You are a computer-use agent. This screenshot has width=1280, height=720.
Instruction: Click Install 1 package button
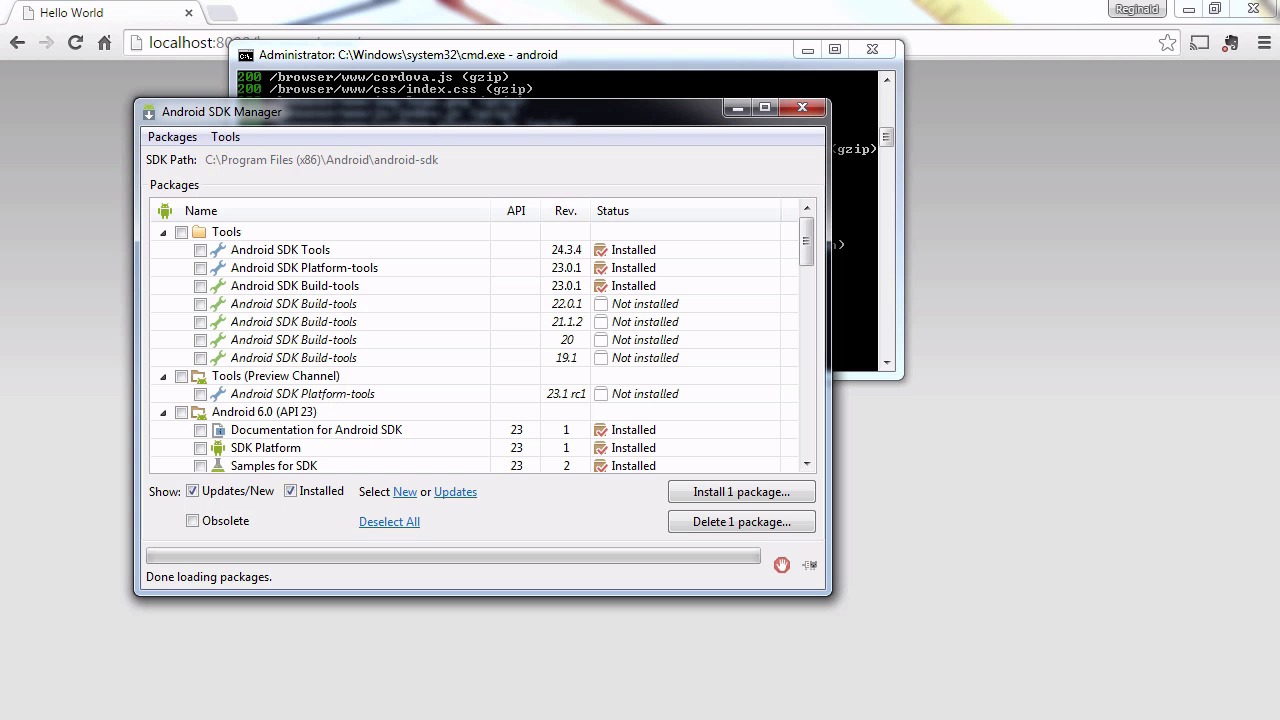click(741, 492)
